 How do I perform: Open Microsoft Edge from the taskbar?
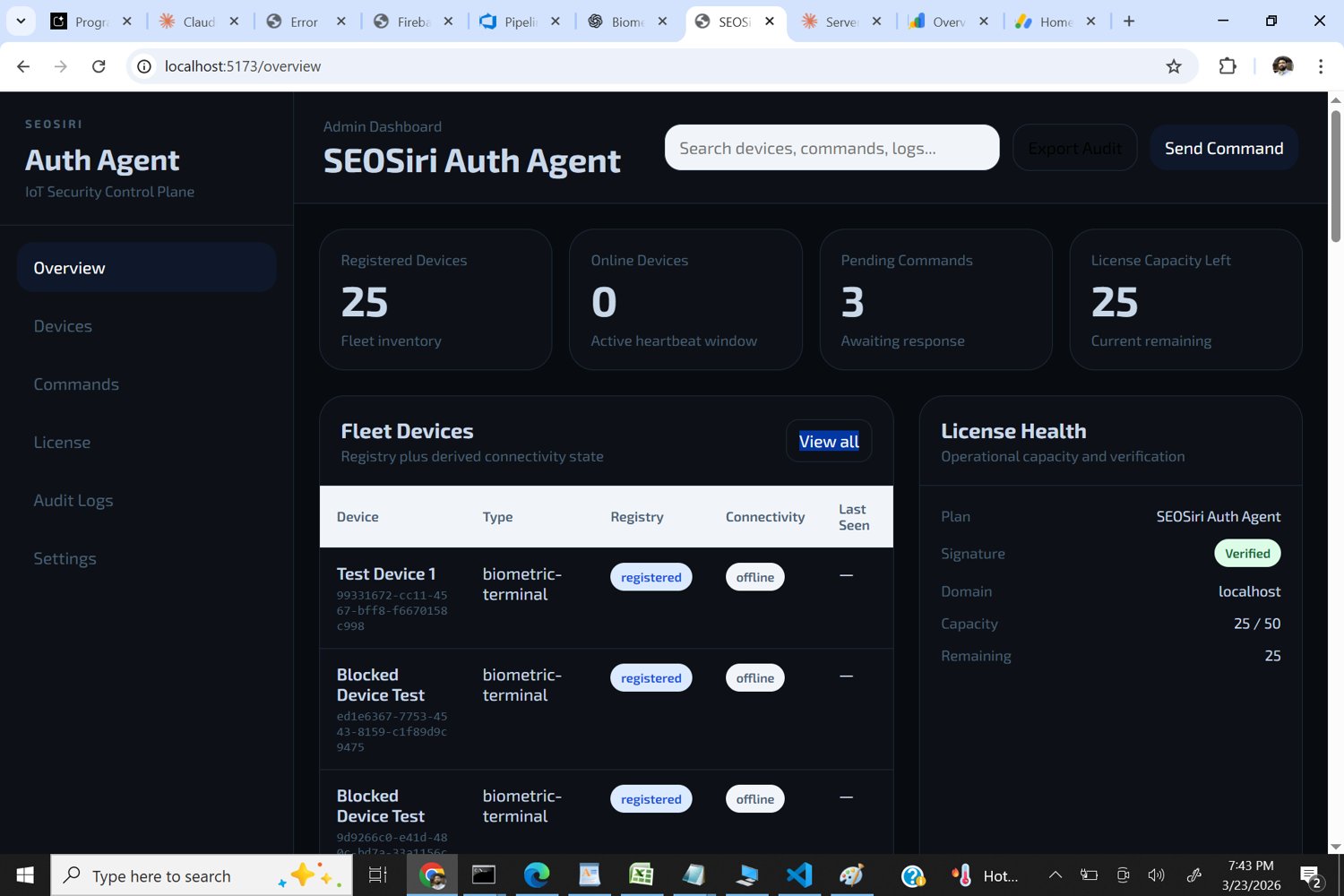(536, 875)
